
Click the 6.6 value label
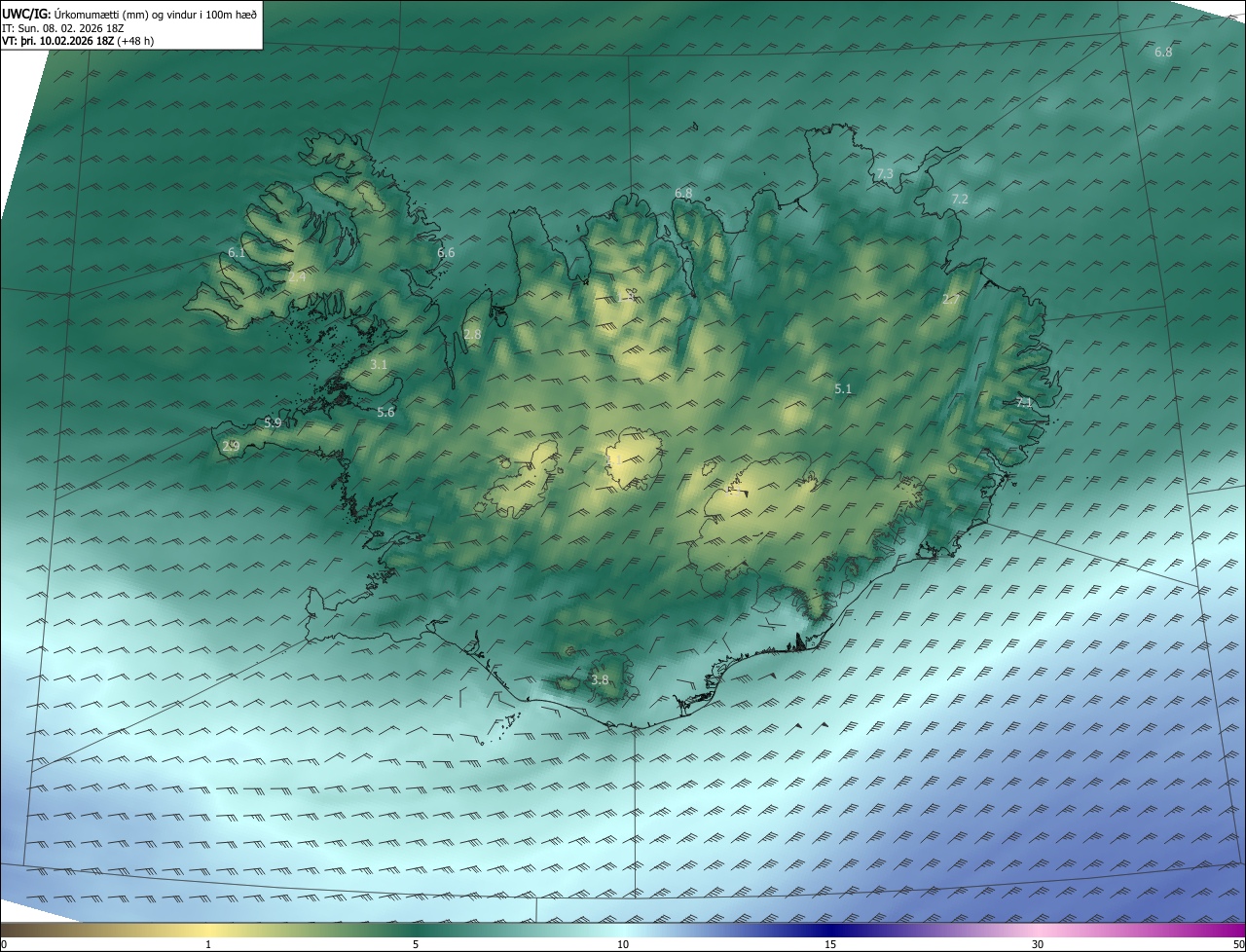446,253
